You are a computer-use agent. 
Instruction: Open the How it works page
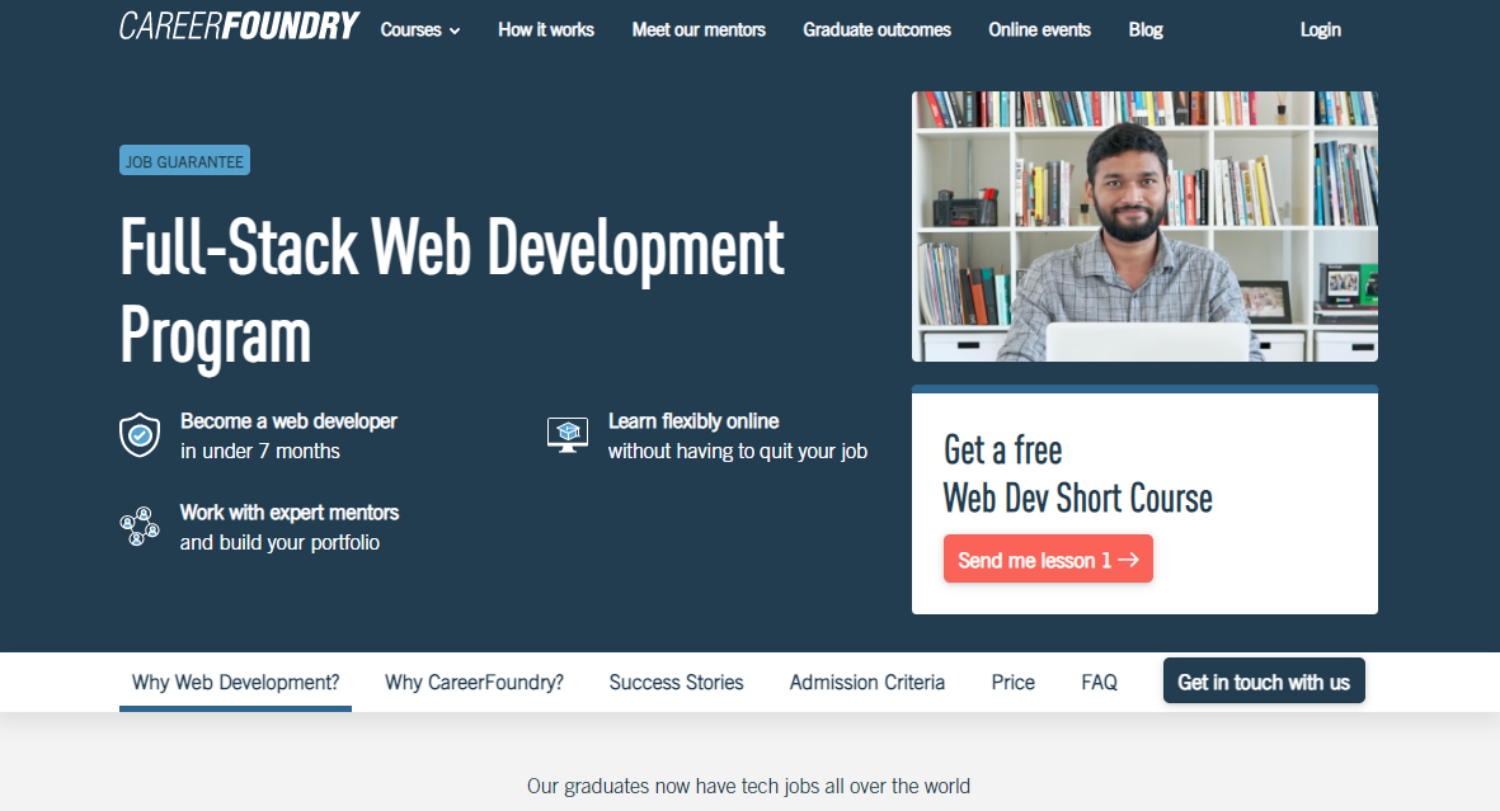(x=546, y=30)
